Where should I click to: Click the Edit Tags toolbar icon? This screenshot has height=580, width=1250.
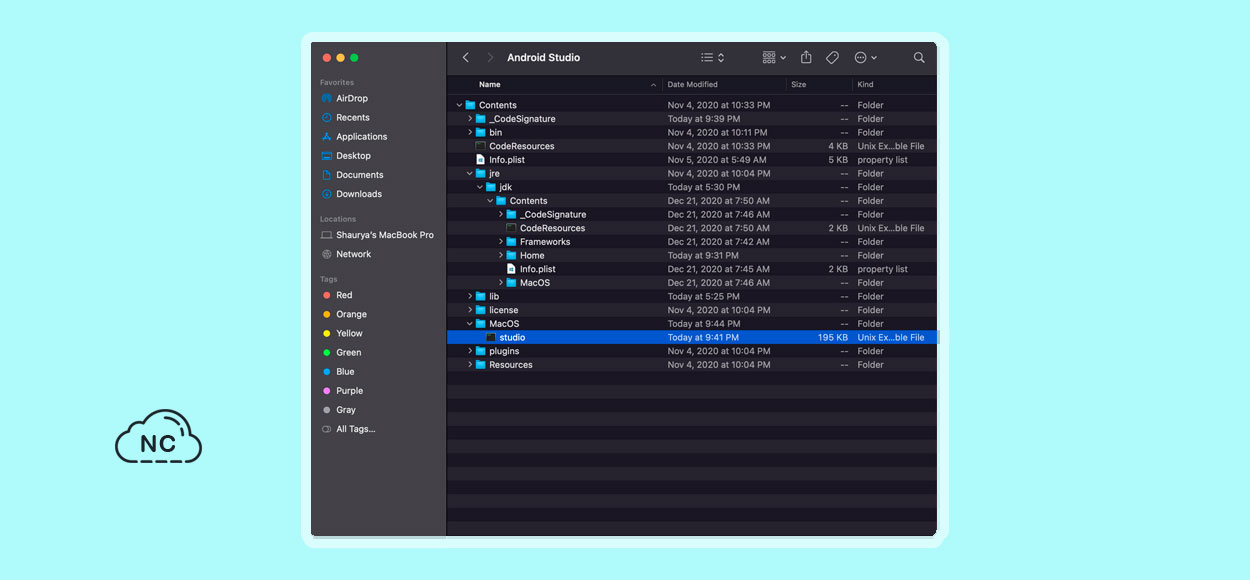click(832, 58)
